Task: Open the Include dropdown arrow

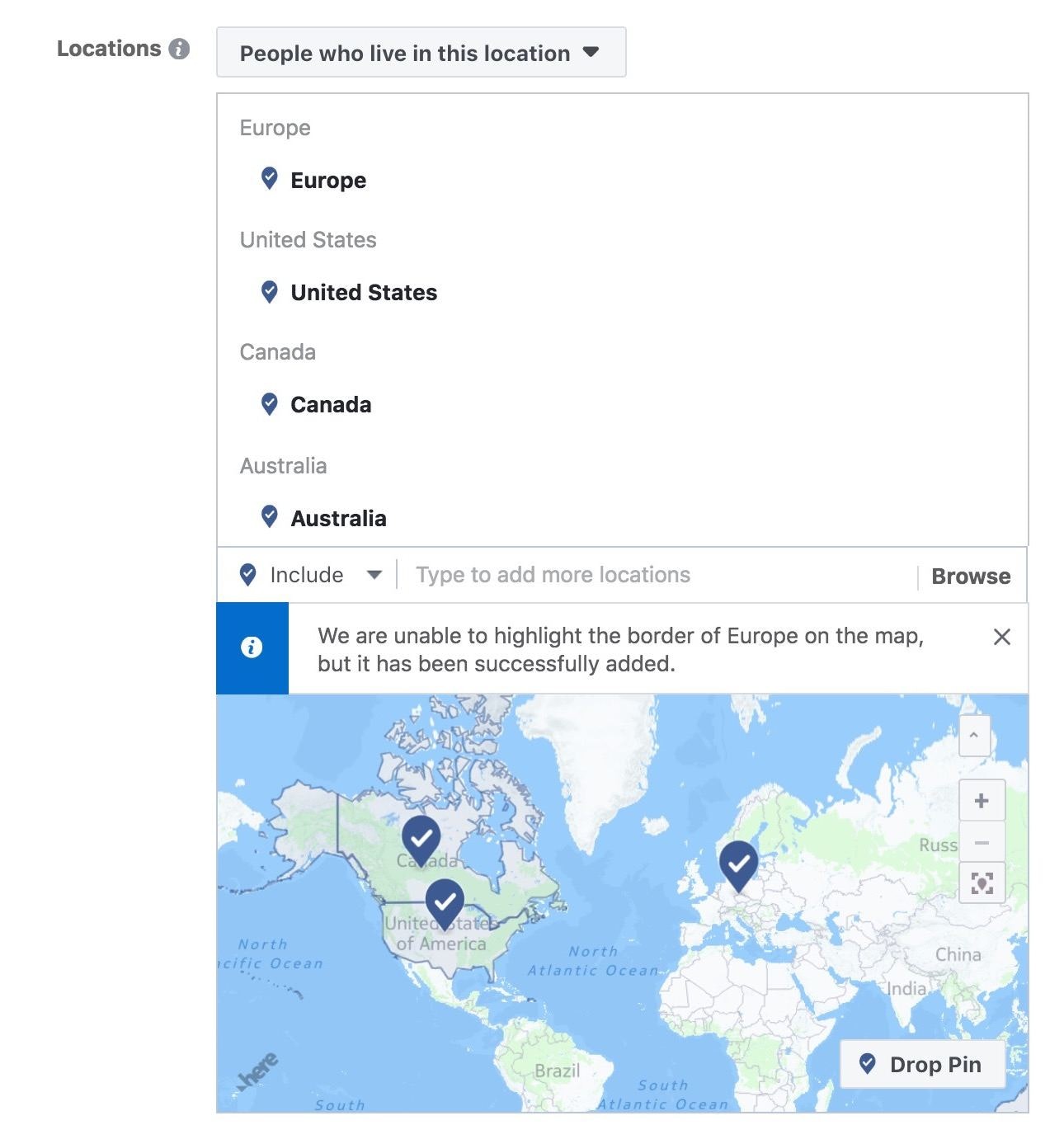Action: point(374,575)
